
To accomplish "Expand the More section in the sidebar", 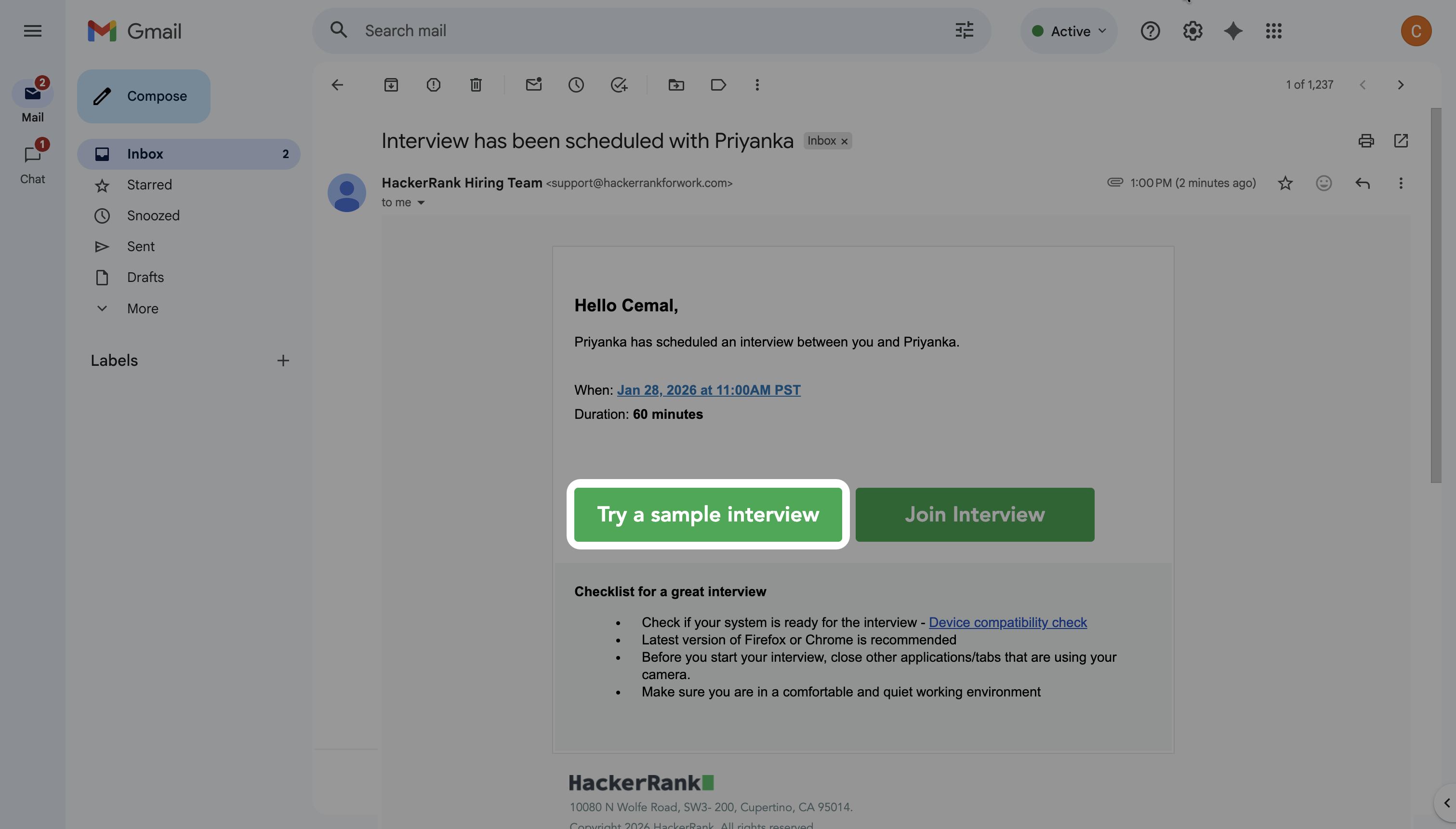I will [x=142, y=308].
